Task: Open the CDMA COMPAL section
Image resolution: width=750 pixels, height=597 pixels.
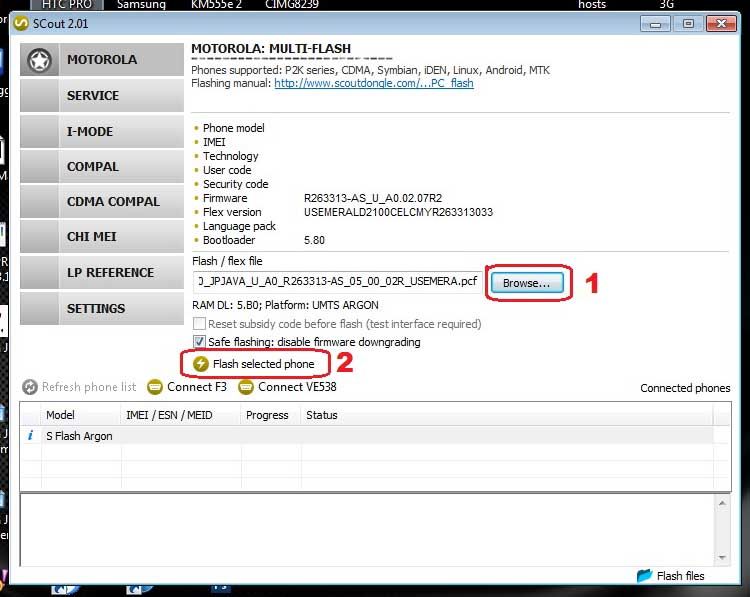Action: click(x=102, y=201)
